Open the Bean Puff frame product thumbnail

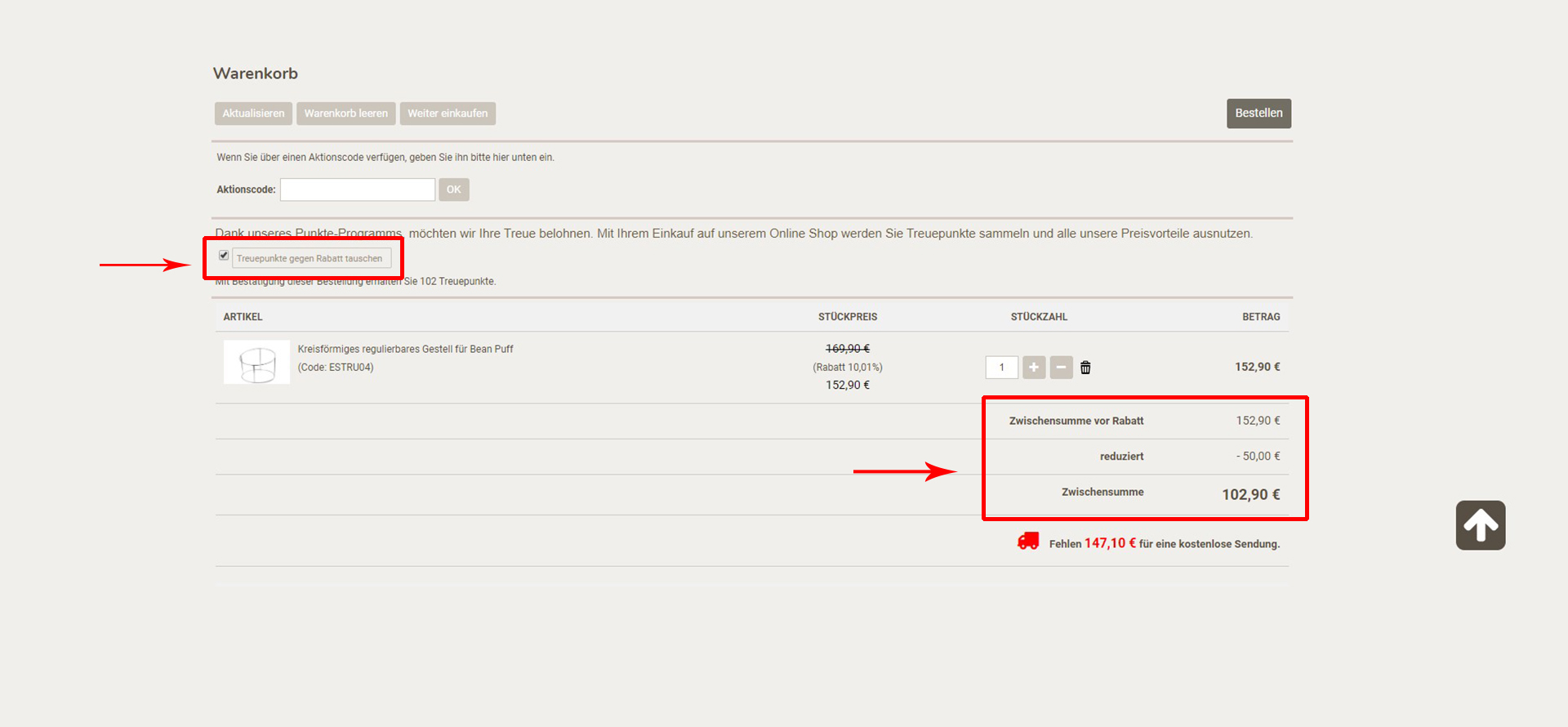click(x=256, y=363)
